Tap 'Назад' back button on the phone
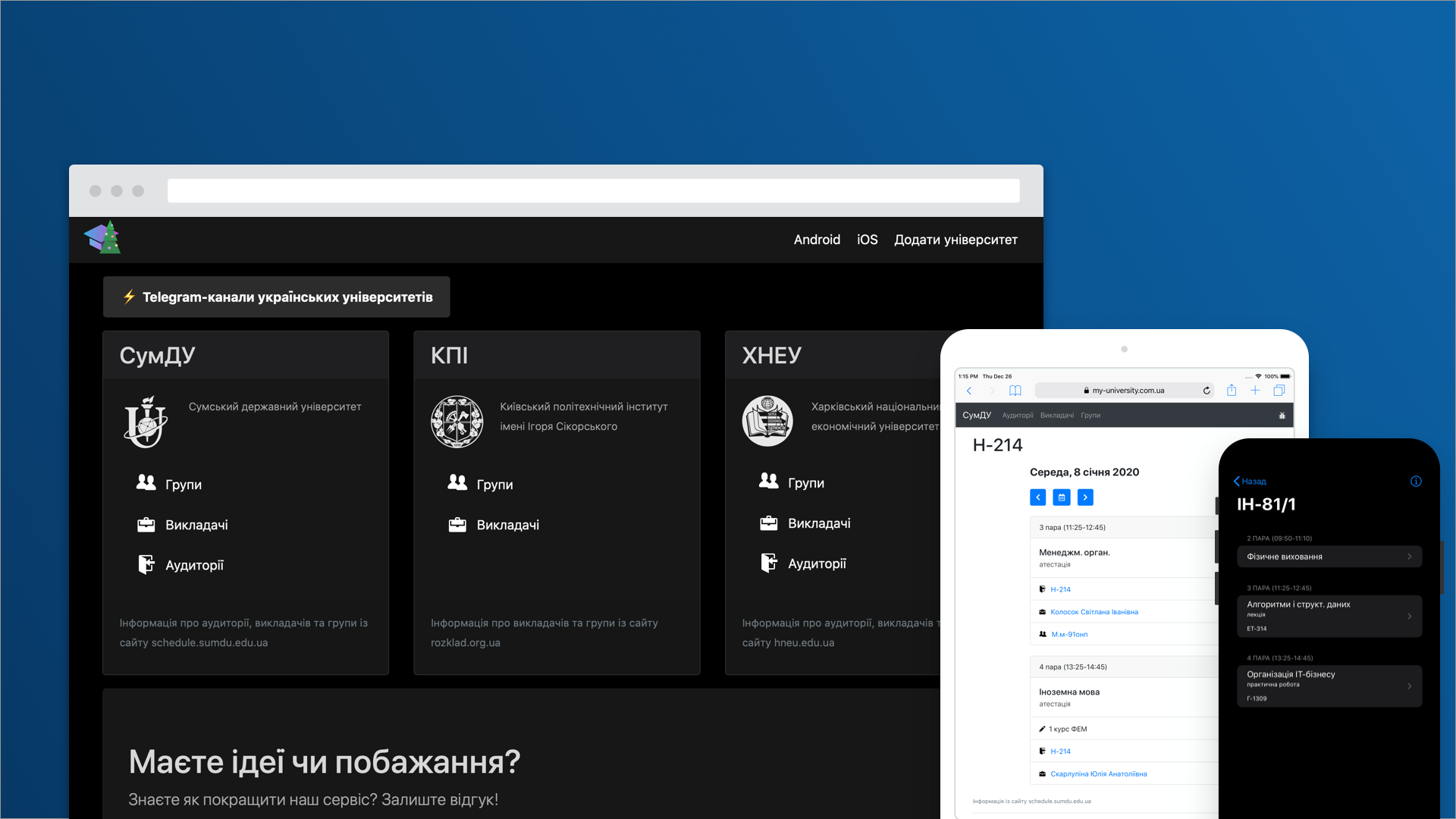Image resolution: width=1456 pixels, height=819 pixels. point(1250,482)
